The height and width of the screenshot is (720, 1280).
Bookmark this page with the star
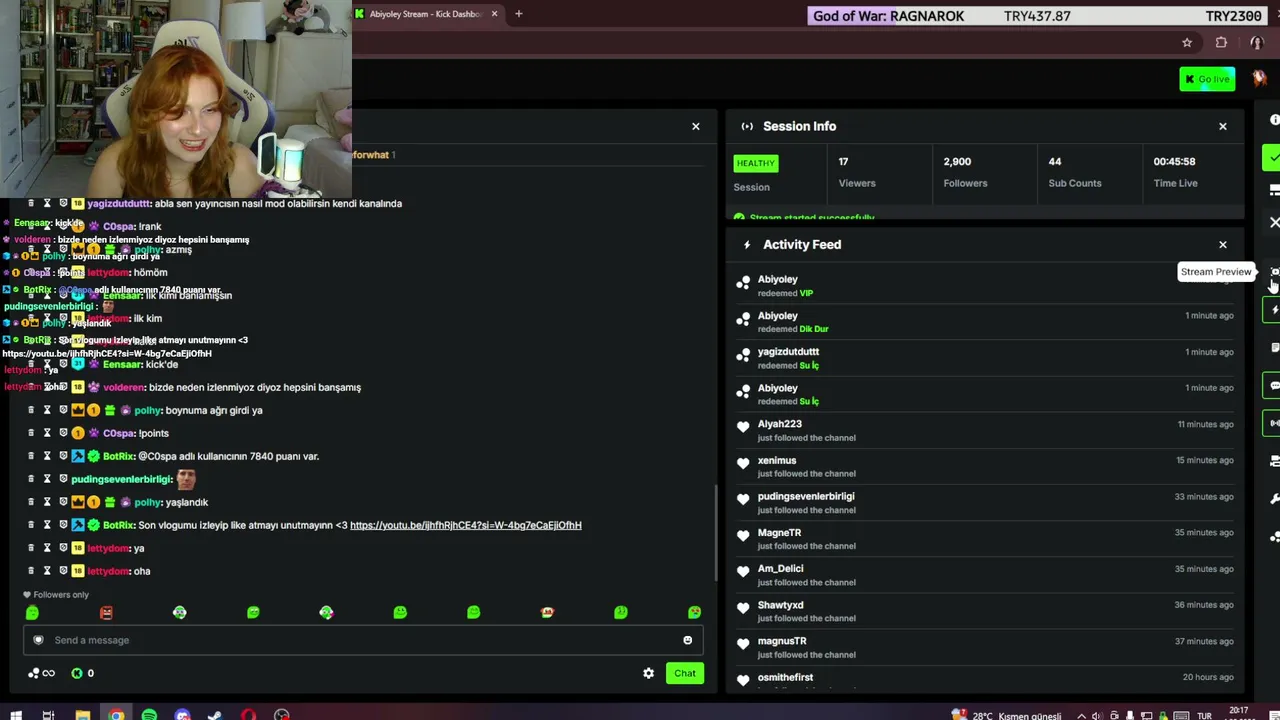coord(1187,43)
